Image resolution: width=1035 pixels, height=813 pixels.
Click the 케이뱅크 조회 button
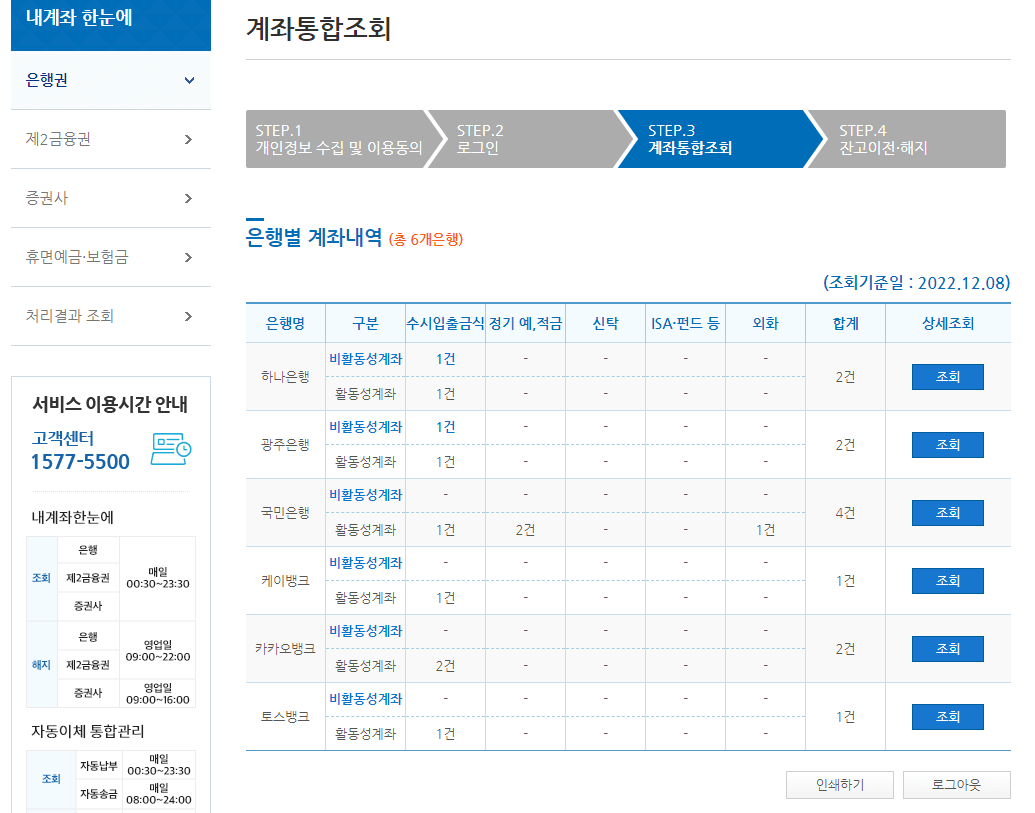click(946, 580)
